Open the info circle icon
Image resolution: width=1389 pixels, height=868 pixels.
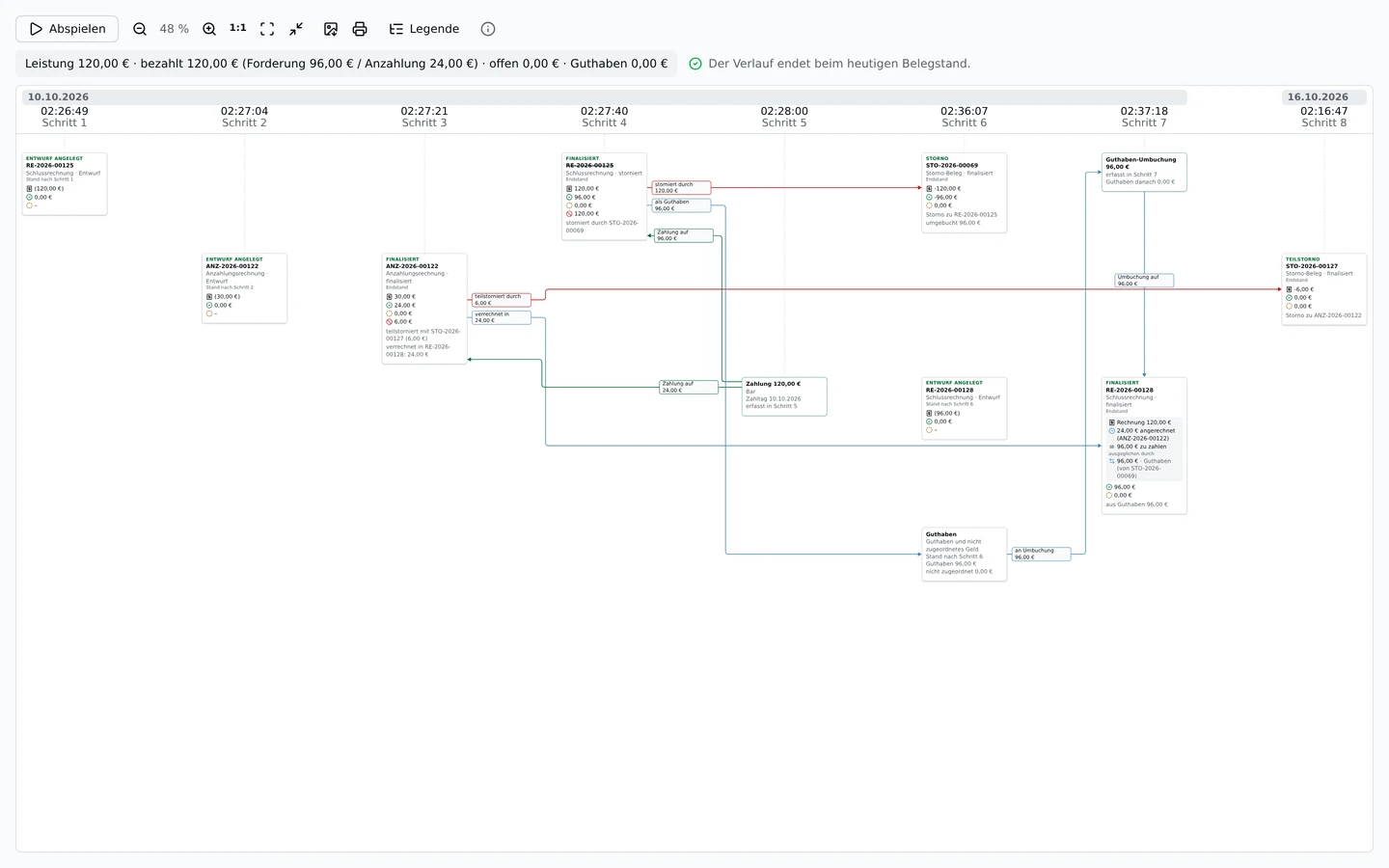pos(488,29)
